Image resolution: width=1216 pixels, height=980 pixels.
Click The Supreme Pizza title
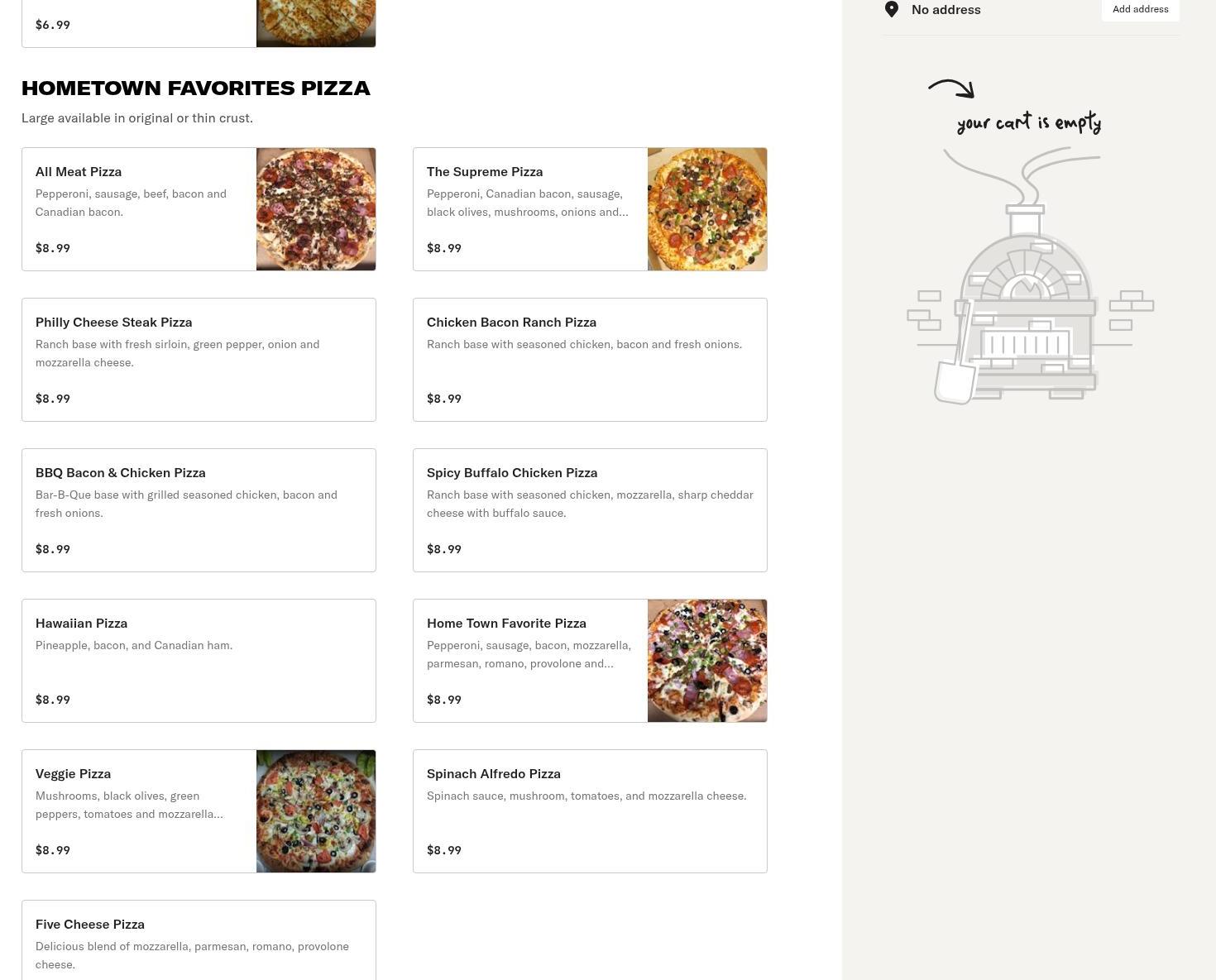pos(485,172)
